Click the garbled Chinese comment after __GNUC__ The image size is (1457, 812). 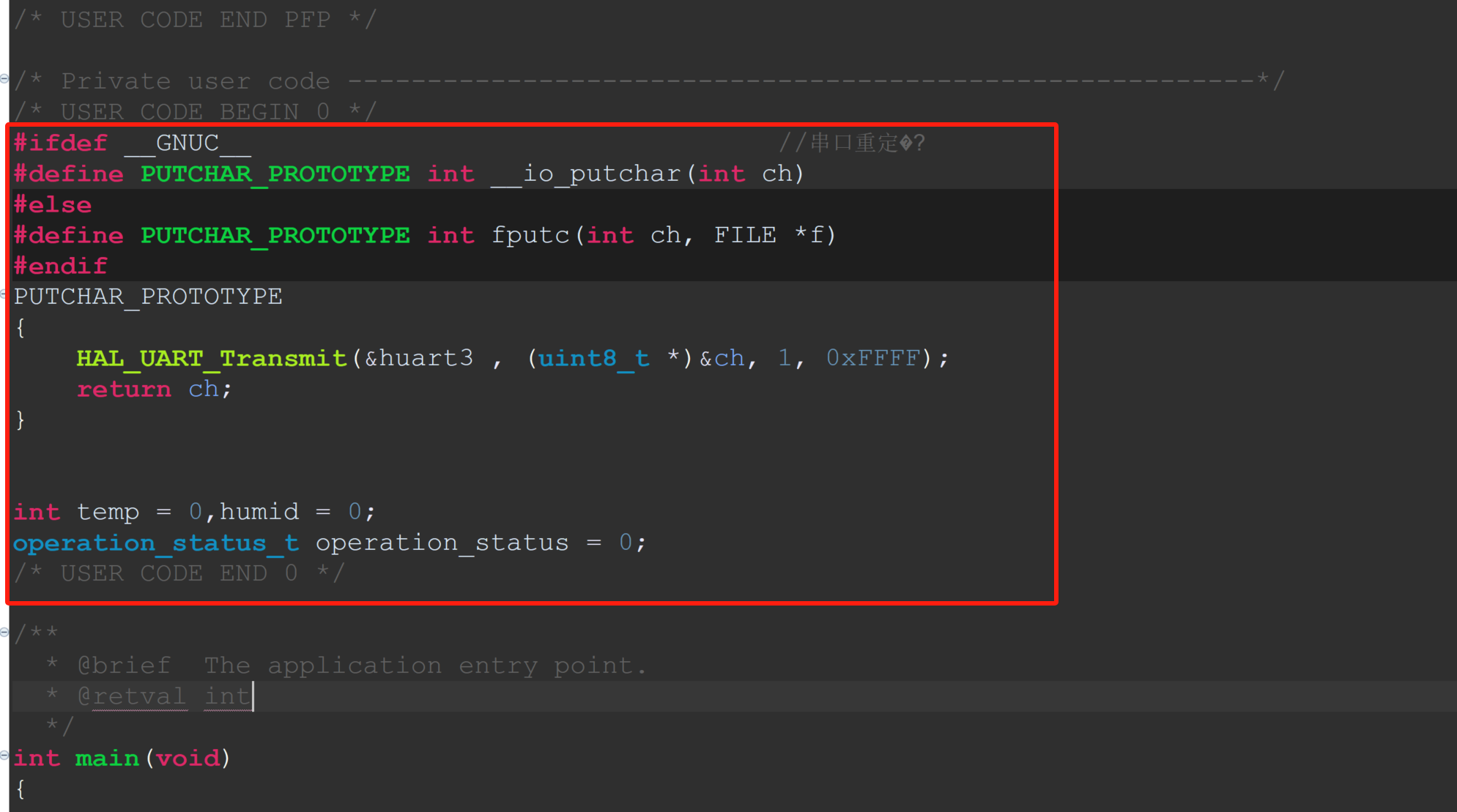pos(852,143)
